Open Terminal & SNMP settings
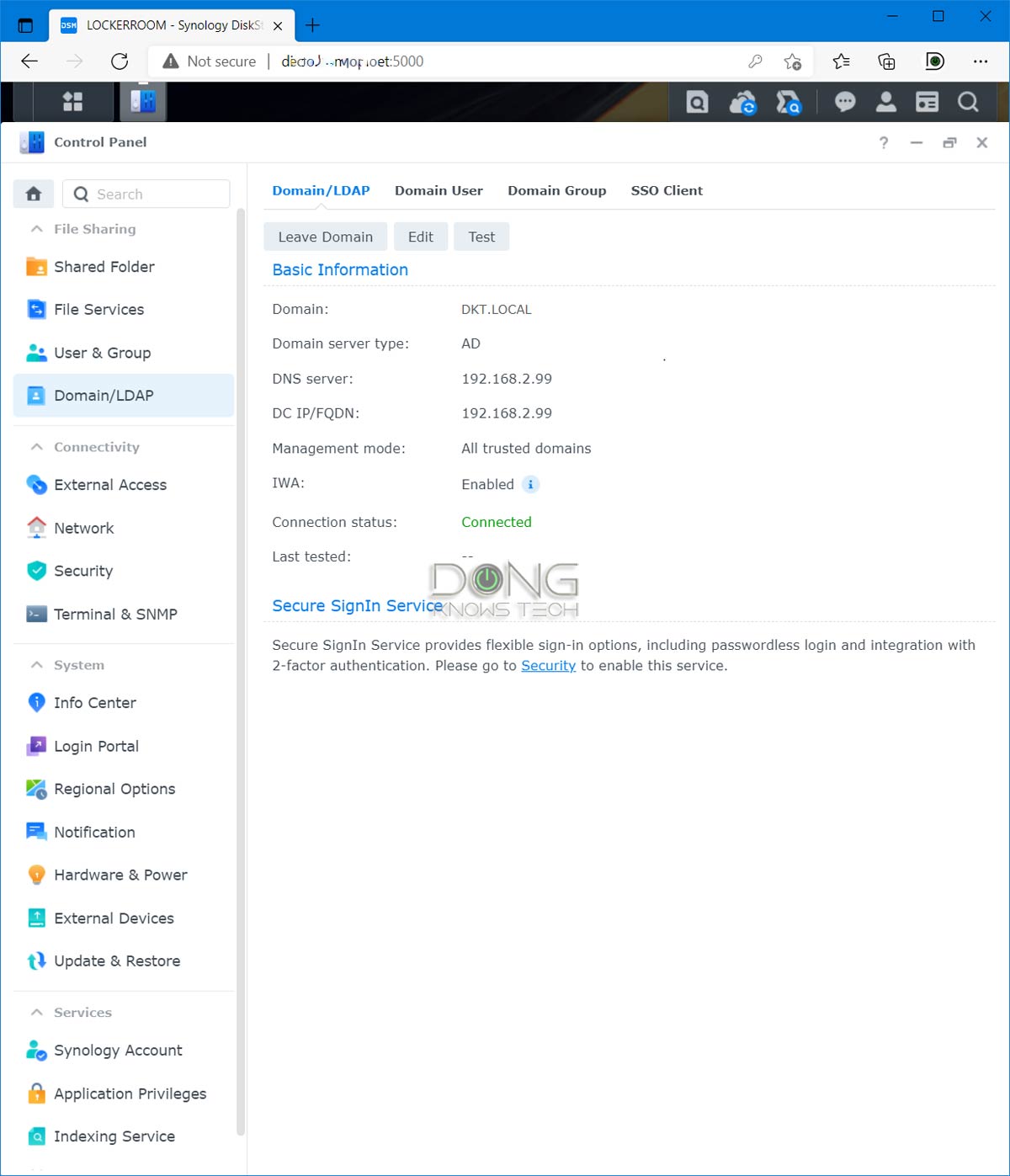 point(124,614)
